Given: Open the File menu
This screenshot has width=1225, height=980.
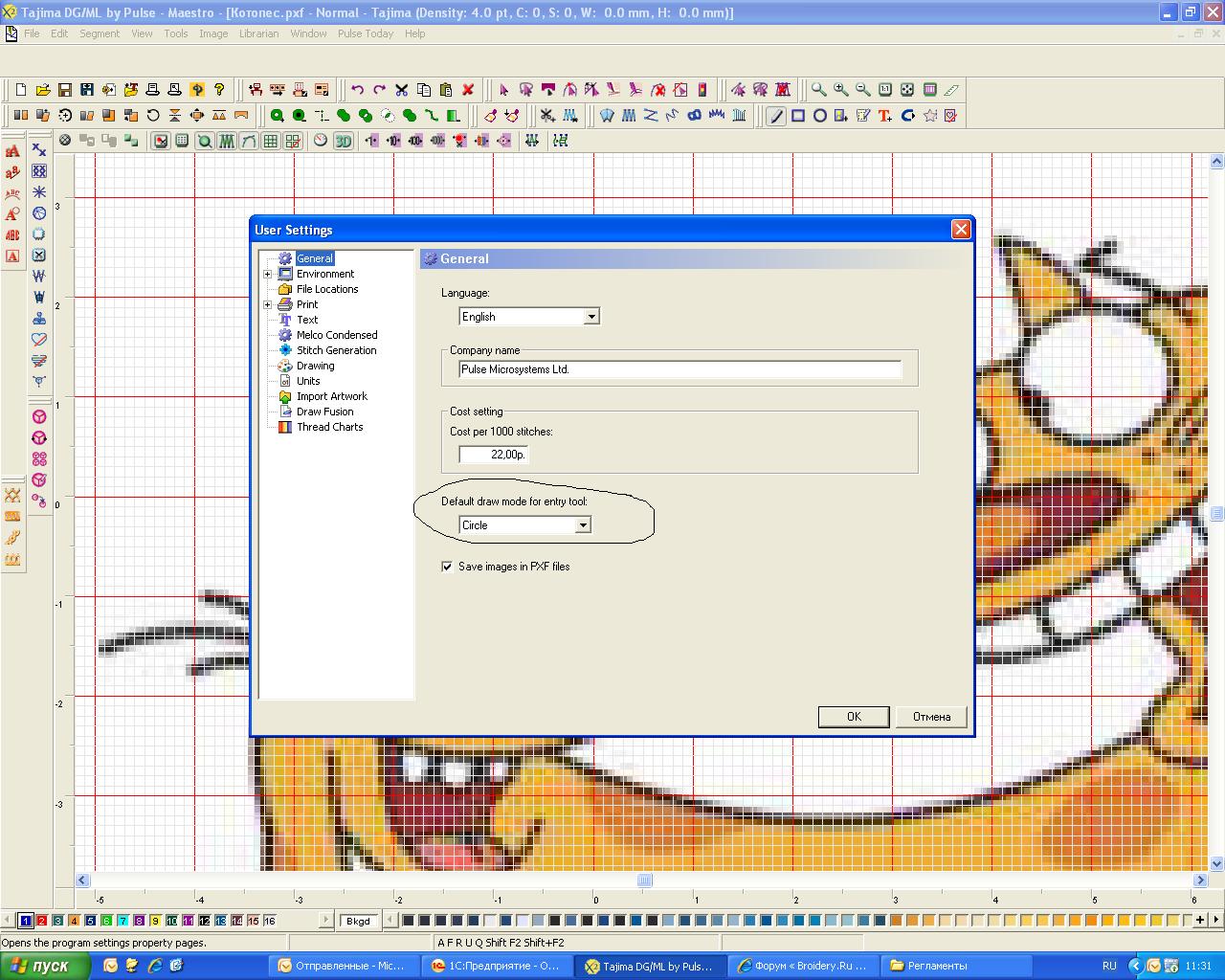Looking at the screenshot, I should 32,33.
